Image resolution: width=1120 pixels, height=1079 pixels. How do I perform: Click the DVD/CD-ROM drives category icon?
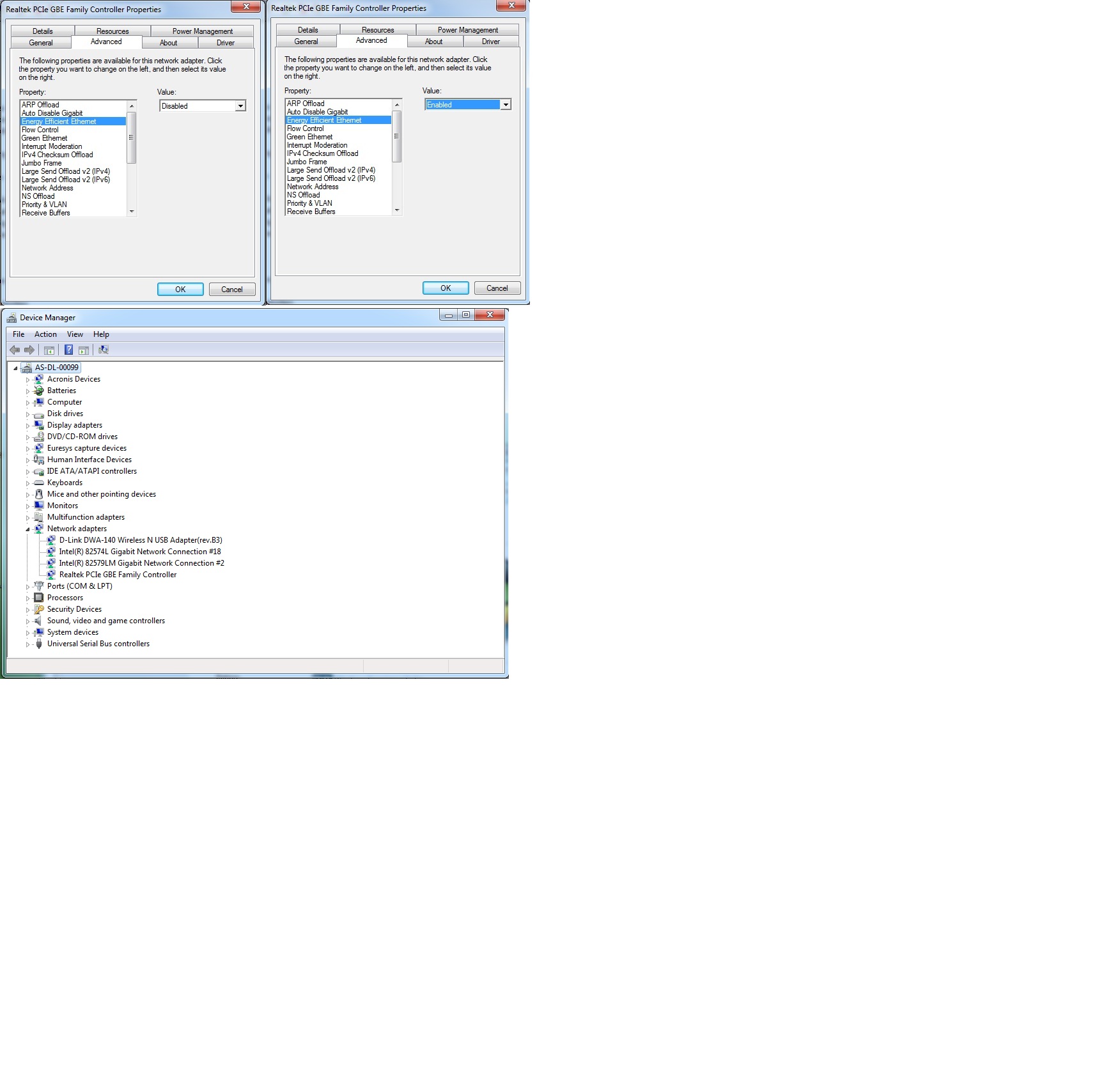[x=39, y=437]
